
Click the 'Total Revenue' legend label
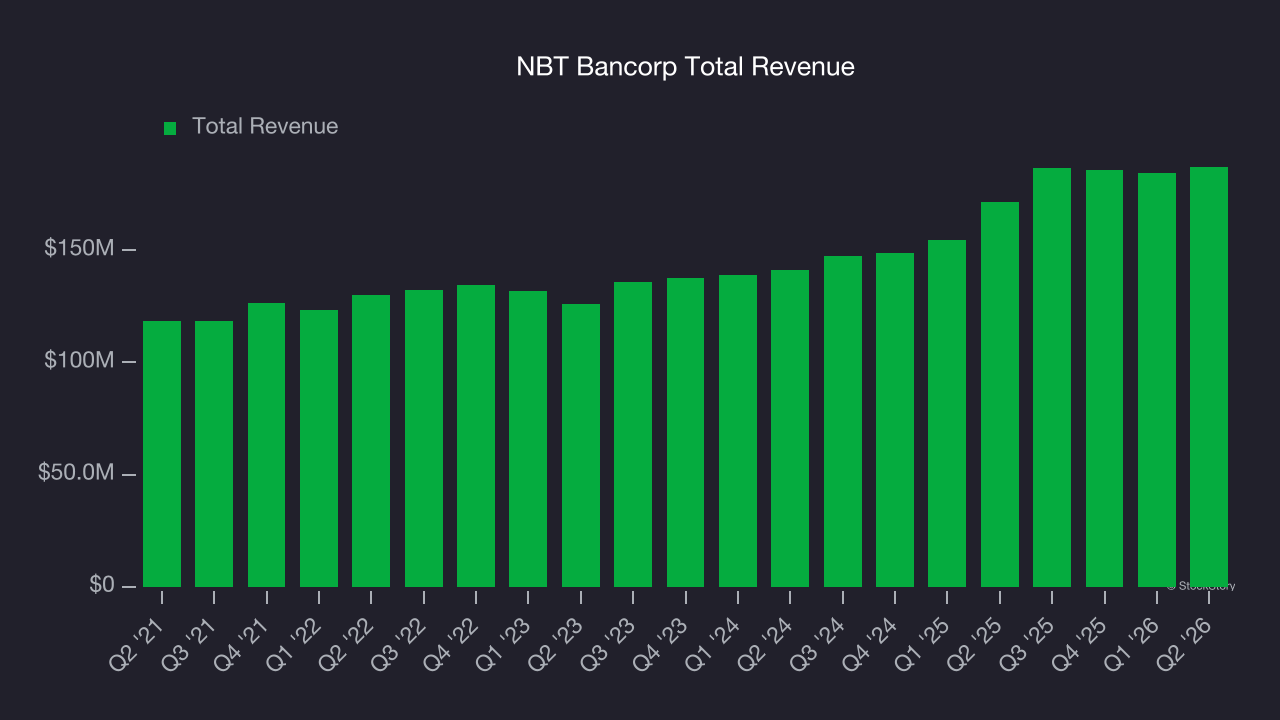(265, 126)
